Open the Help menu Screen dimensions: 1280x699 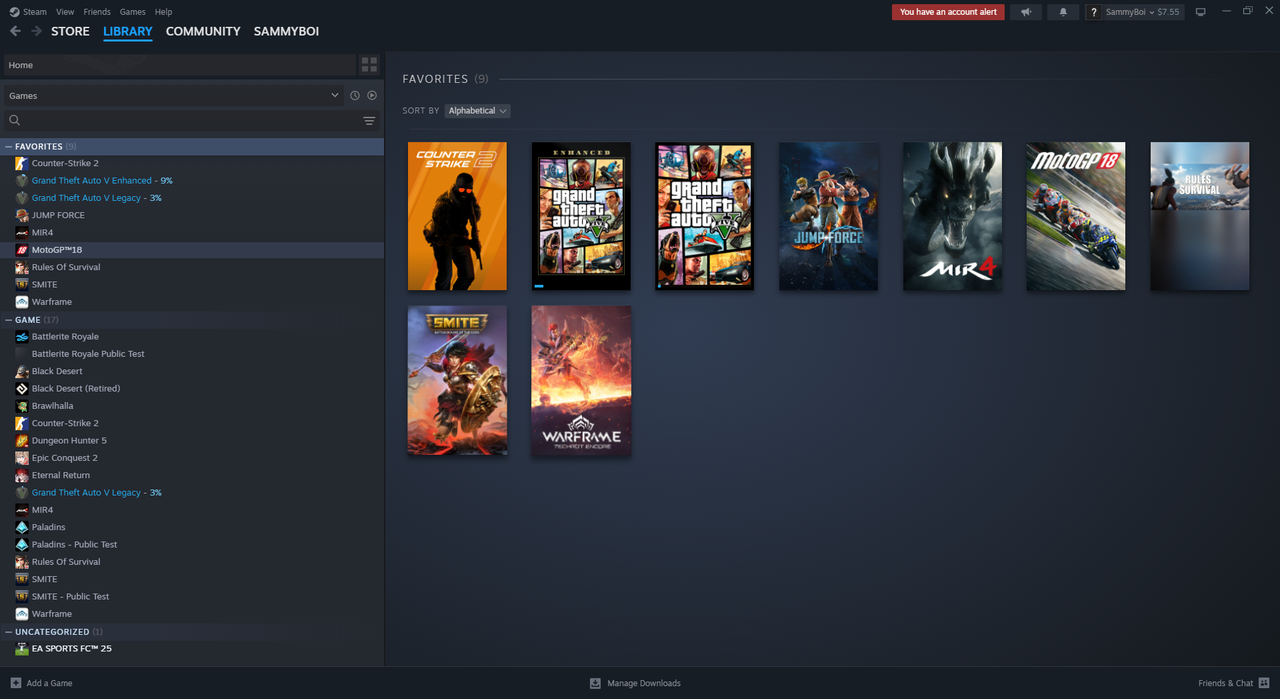click(164, 12)
